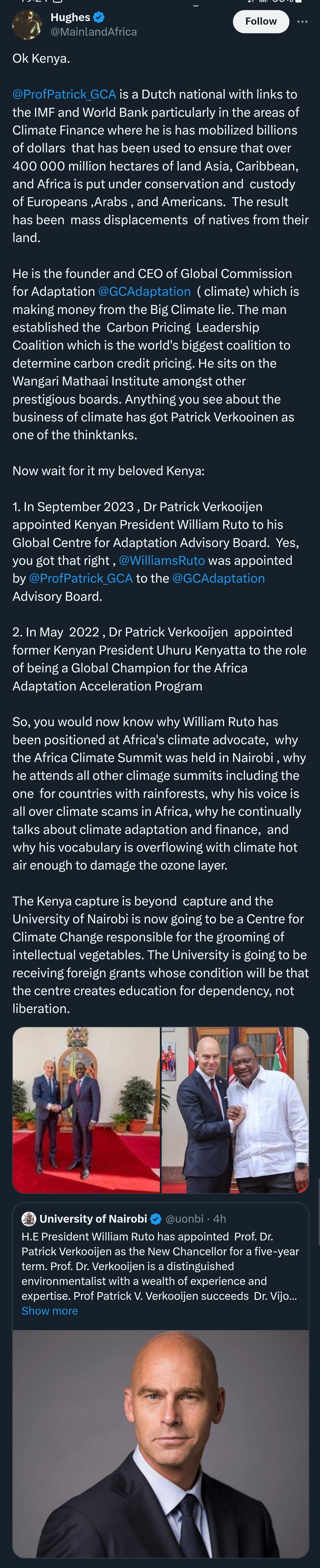Viewport: 320px width, 1568px height.
Task: Tap the @uonbi handle in quoted tweet
Action: click(x=185, y=1218)
